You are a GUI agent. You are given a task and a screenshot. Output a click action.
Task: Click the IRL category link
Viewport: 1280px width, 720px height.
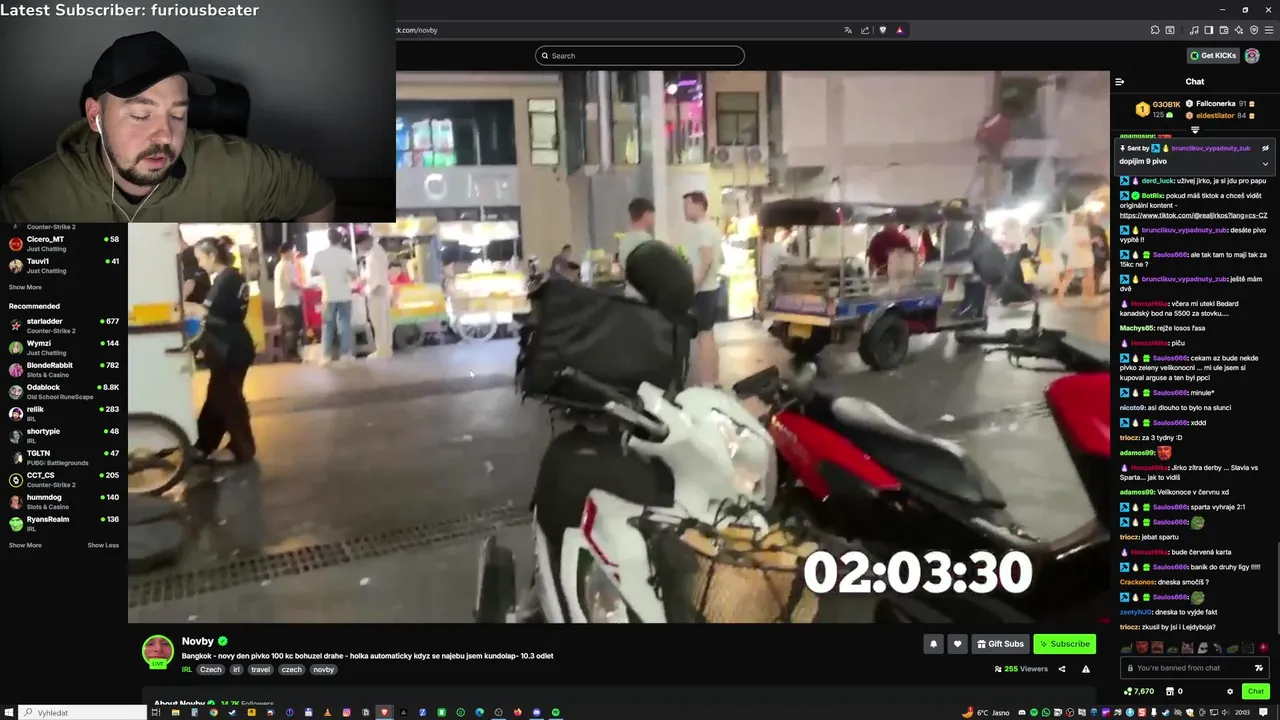click(187, 670)
